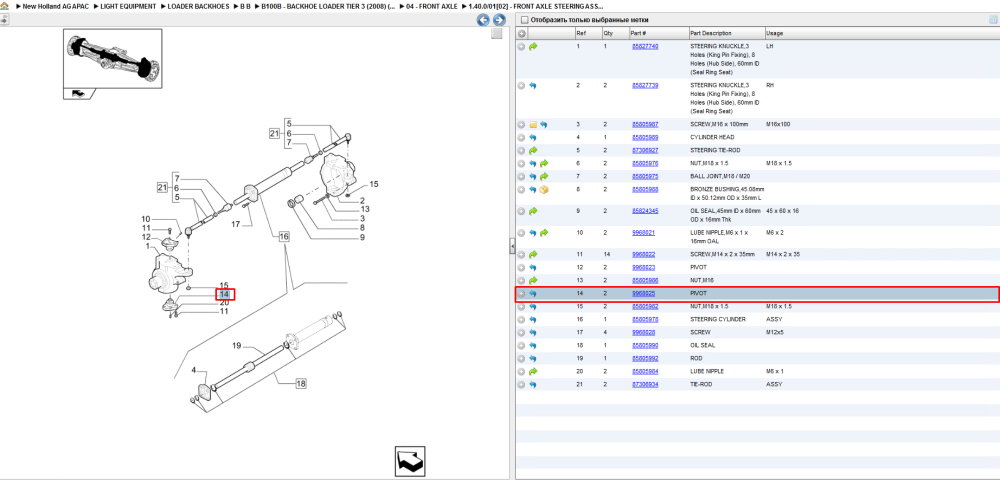Select callout 4 in the diagram

(196, 370)
